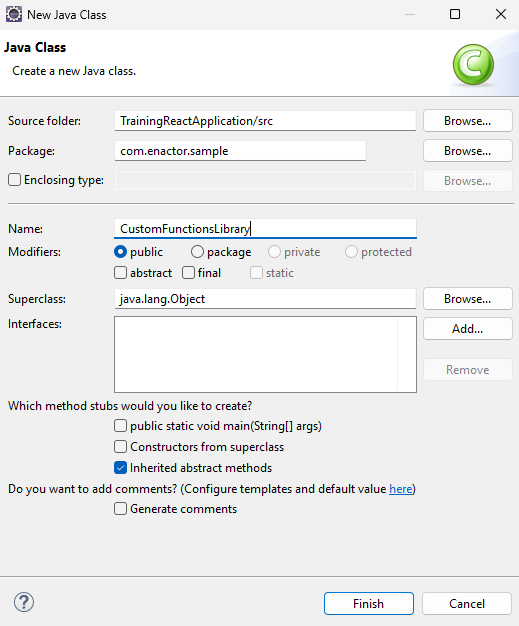Viewport: 519px width, 626px height.
Task: Click the green Java class icon
Action: click(x=473, y=64)
